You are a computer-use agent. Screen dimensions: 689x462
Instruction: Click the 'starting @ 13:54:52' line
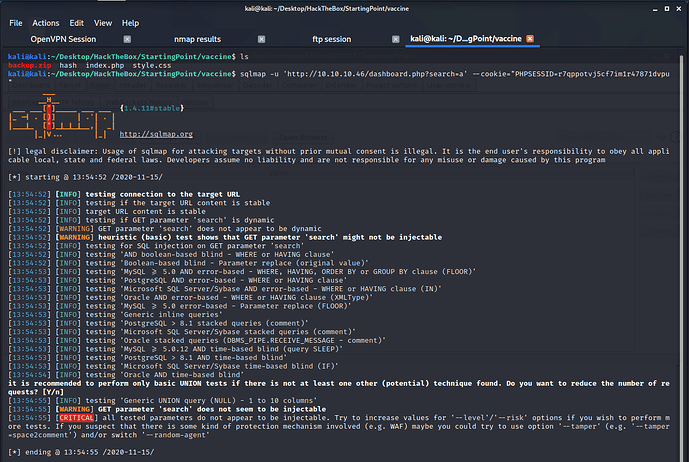click(x=86, y=177)
